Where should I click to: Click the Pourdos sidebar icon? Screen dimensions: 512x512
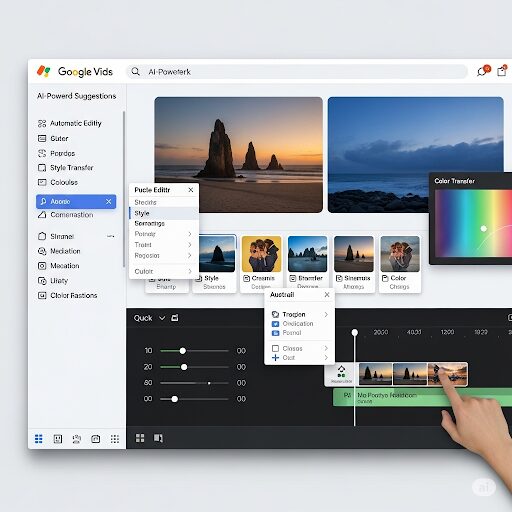(42, 153)
